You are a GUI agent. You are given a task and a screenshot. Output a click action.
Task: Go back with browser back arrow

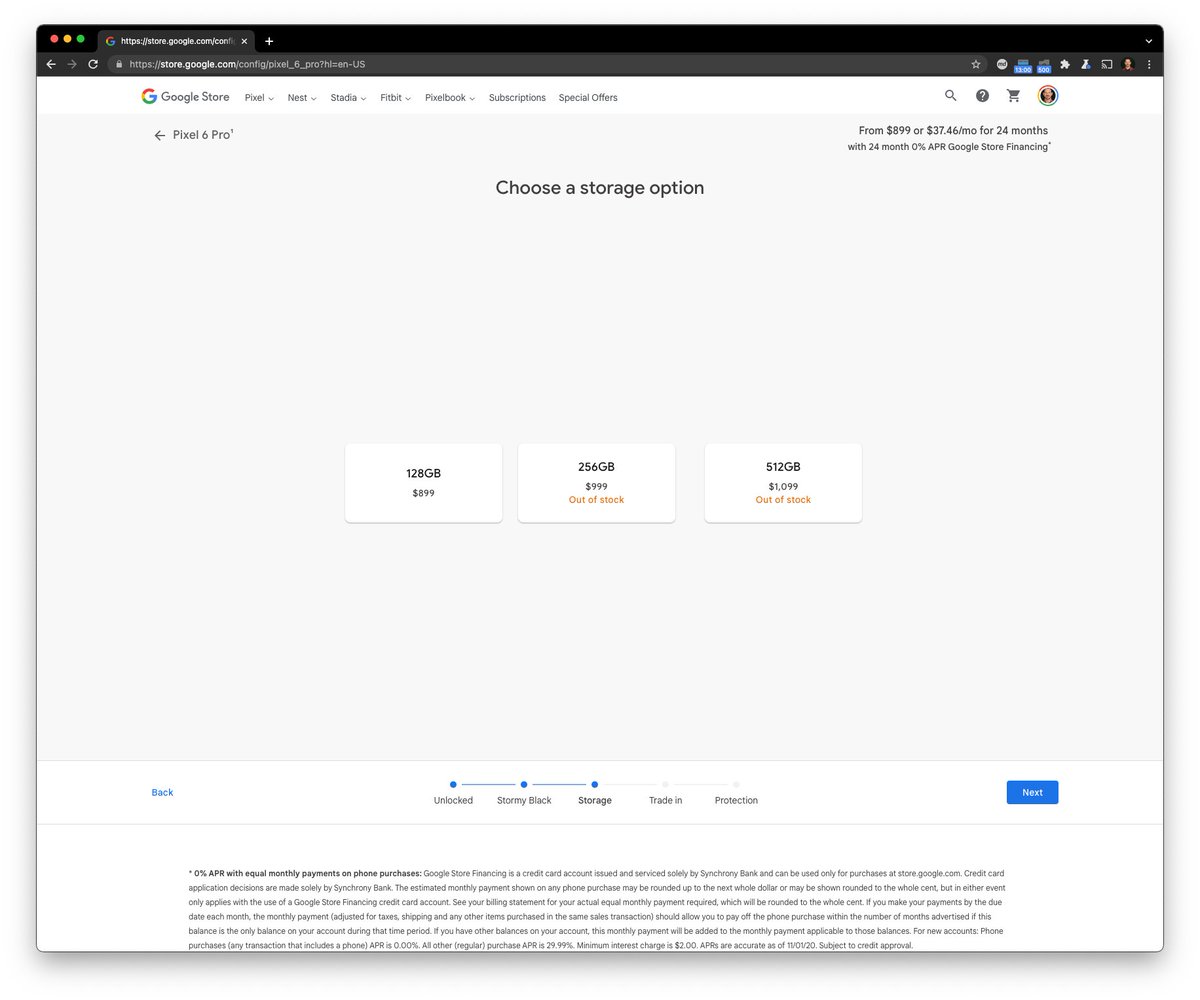click(x=51, y=64)
